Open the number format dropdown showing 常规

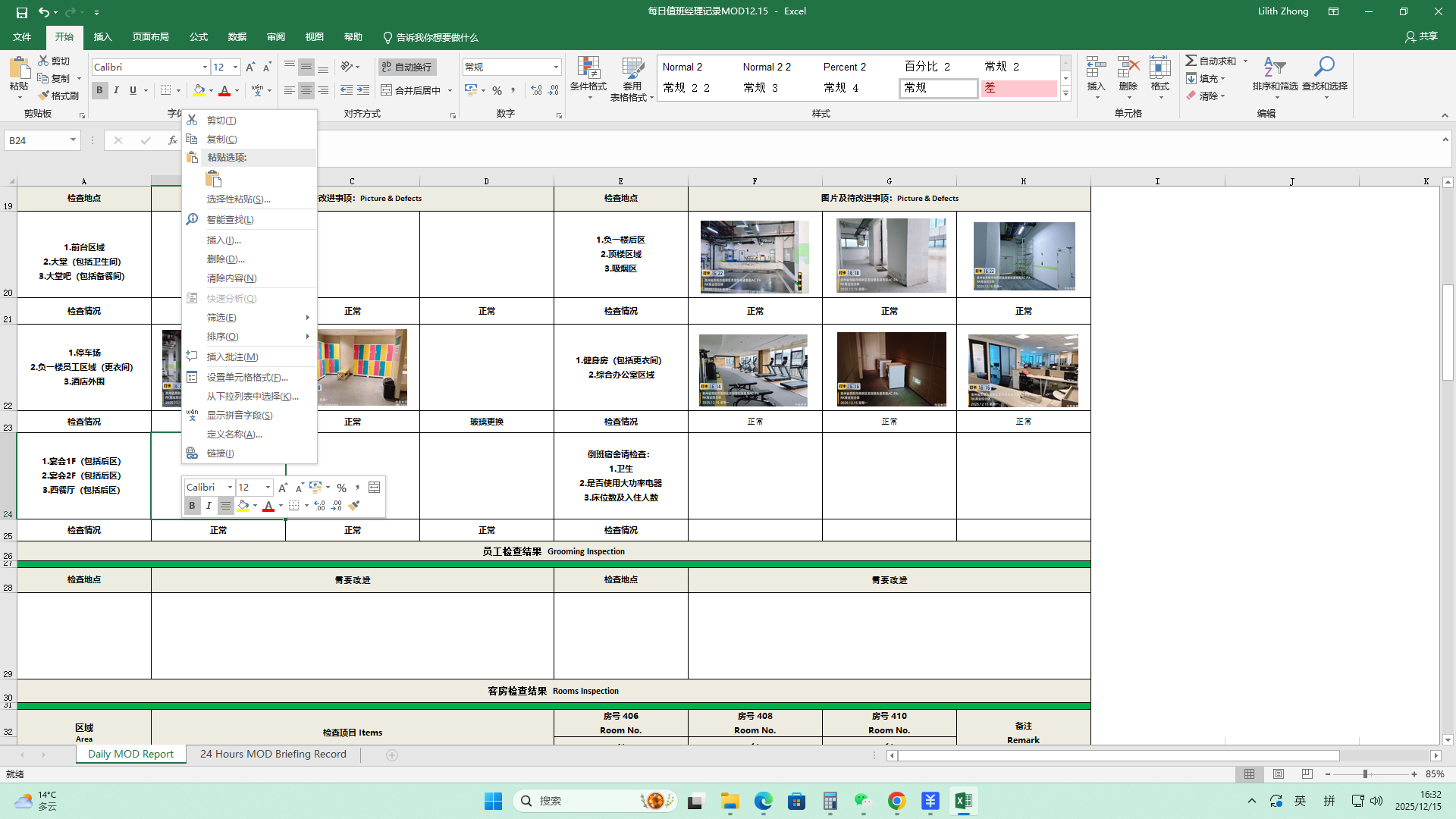[x=556, y=67]
